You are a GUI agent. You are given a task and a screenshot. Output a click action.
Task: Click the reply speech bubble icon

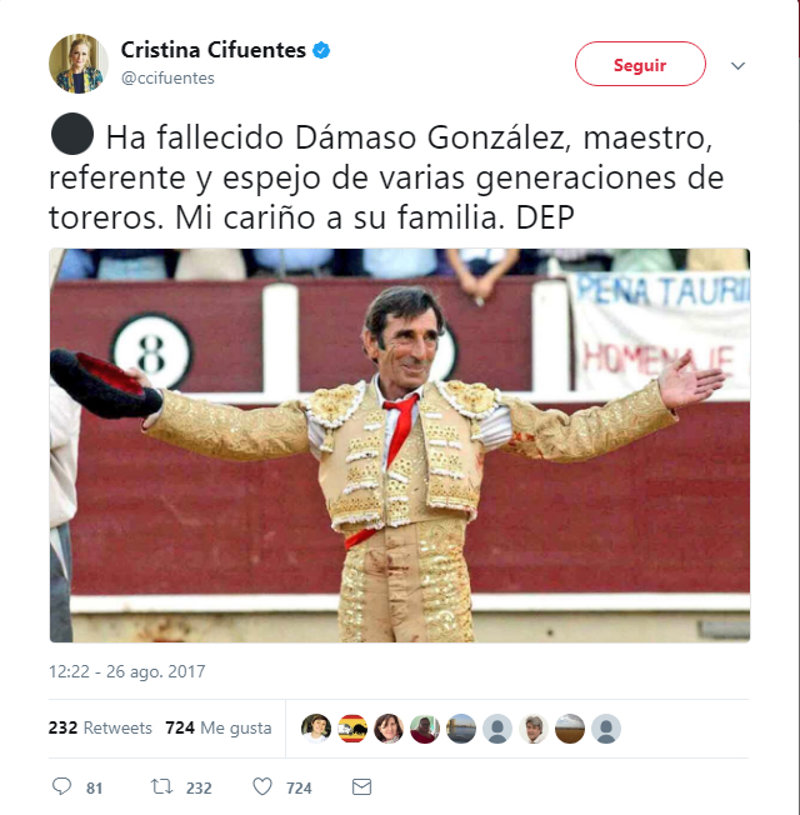coord(62,786)
